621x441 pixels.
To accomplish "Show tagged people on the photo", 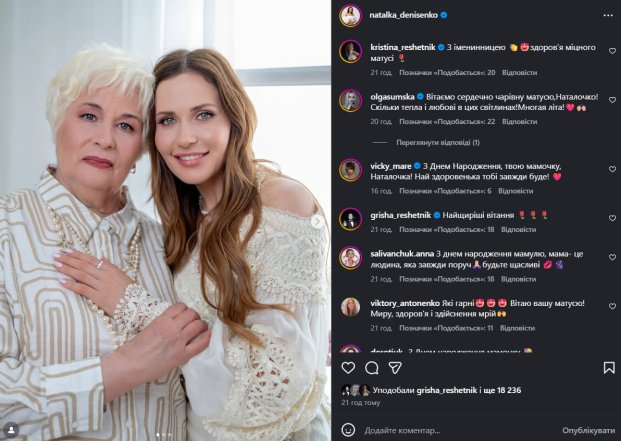I will tap(12, 429).
